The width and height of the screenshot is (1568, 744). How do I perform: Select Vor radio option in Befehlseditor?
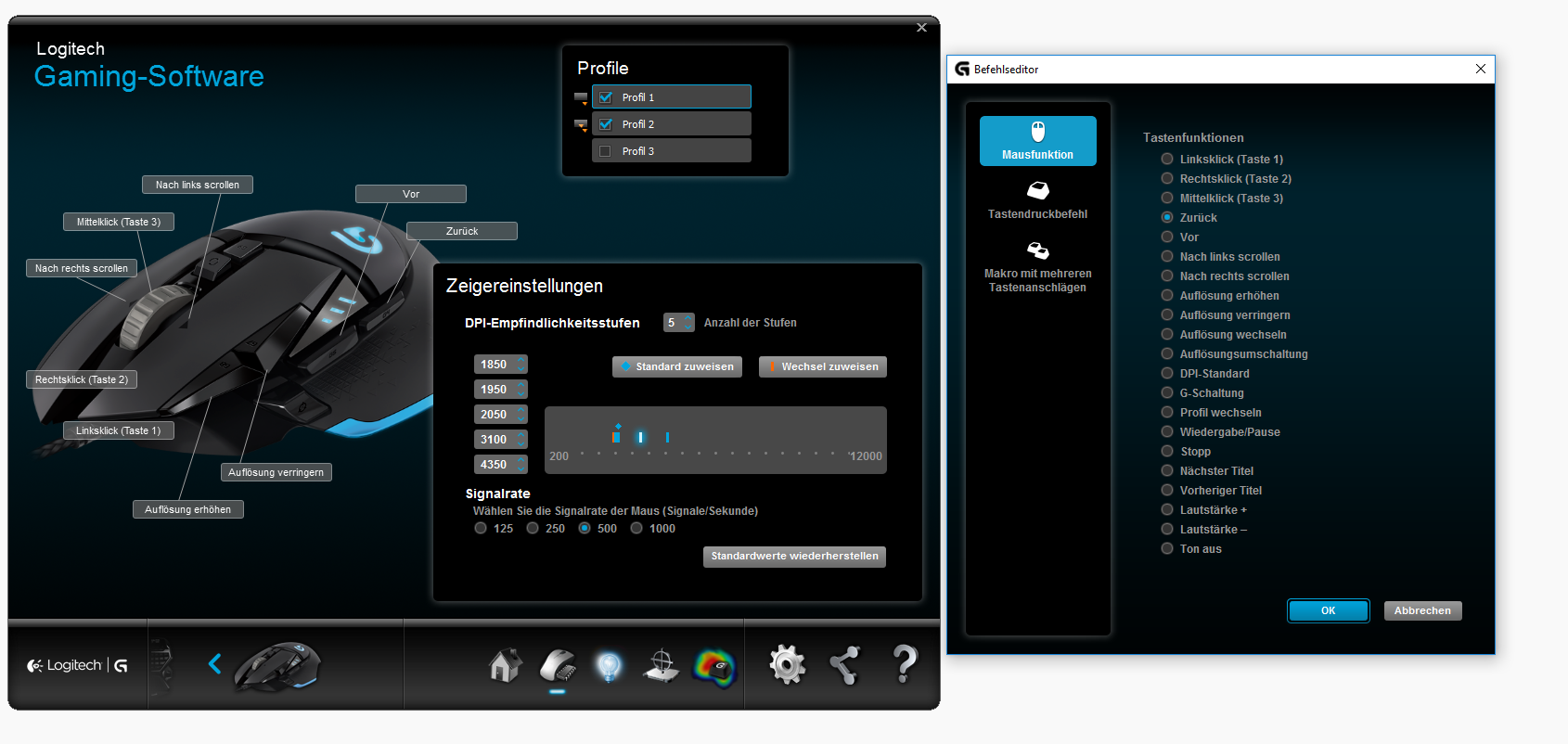click(x=1167, y=237)
